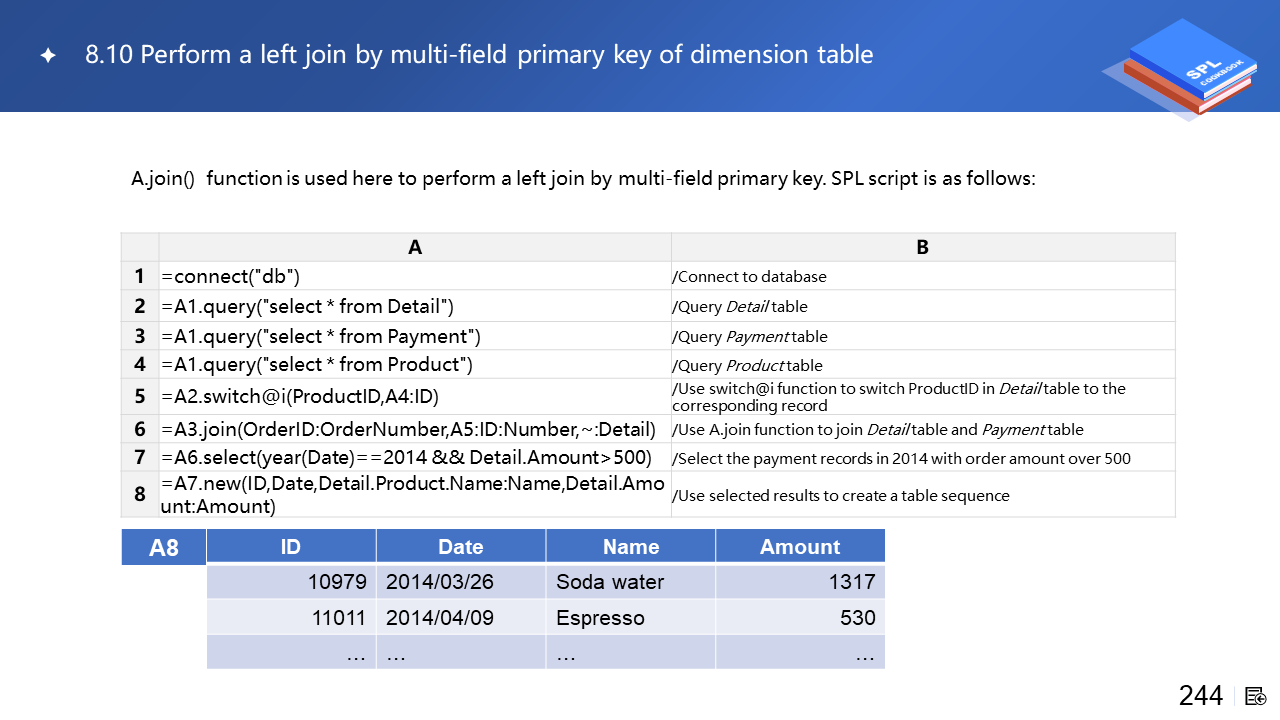Click the A7.new formula cell
Image resolution: width=1280 pixels, height=720 pixels.
pyautogui.click(x=414, y=495)
